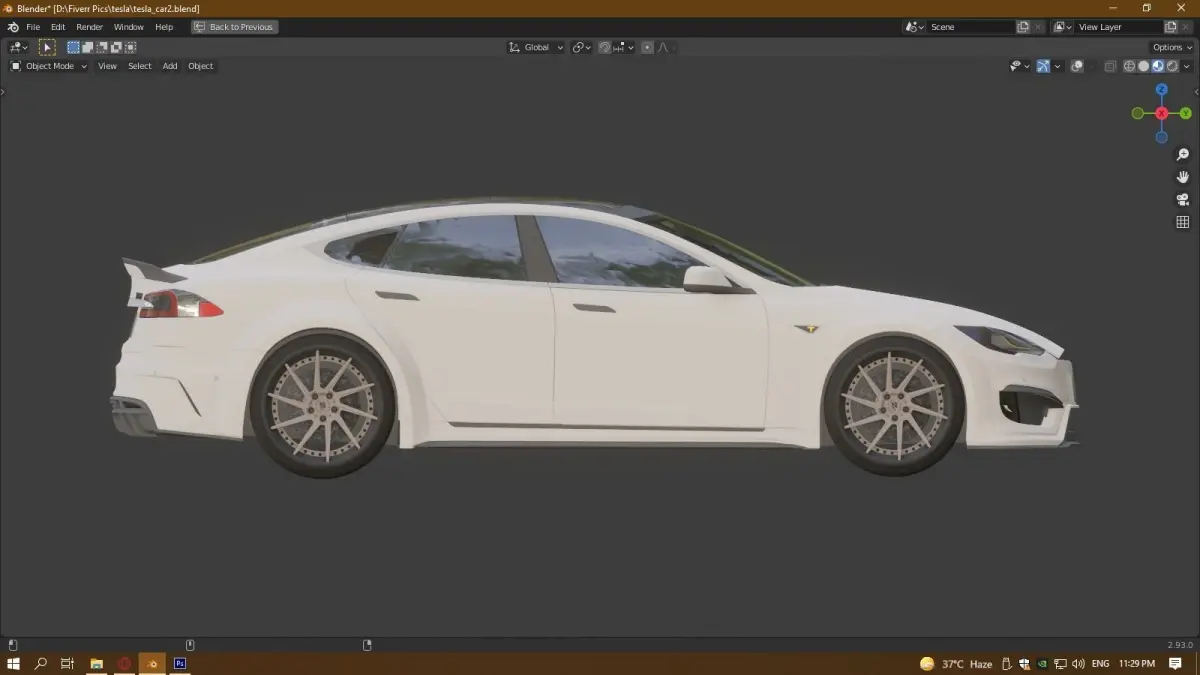Open Task View on taskbar
The width and height of the screenshot is (1200, 675).
68,663
